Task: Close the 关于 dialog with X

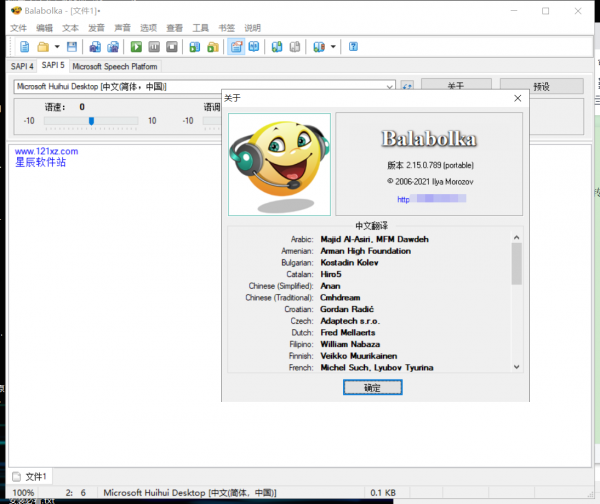Action: pos(517,98)
